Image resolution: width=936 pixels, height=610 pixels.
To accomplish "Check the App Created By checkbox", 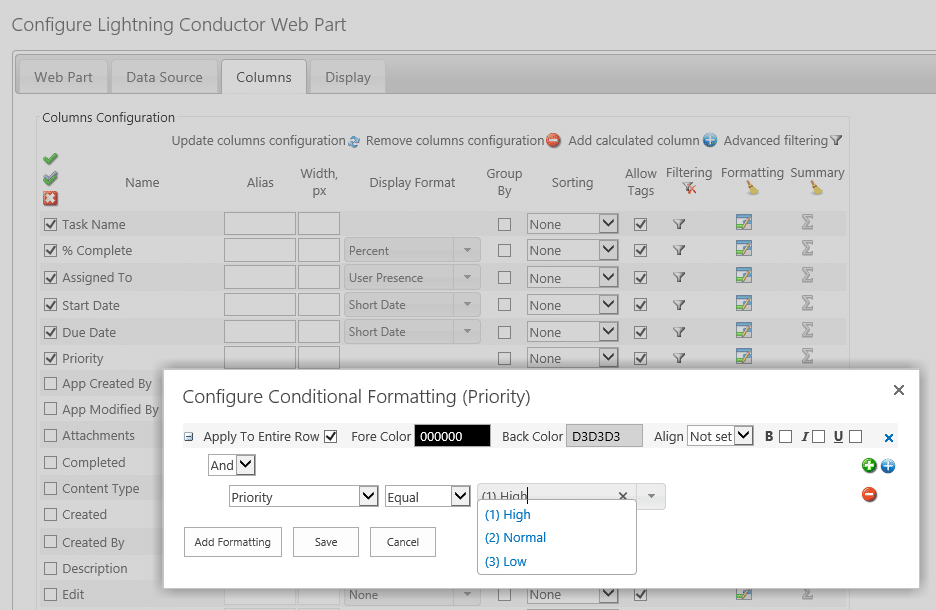I will pos(50,383).
